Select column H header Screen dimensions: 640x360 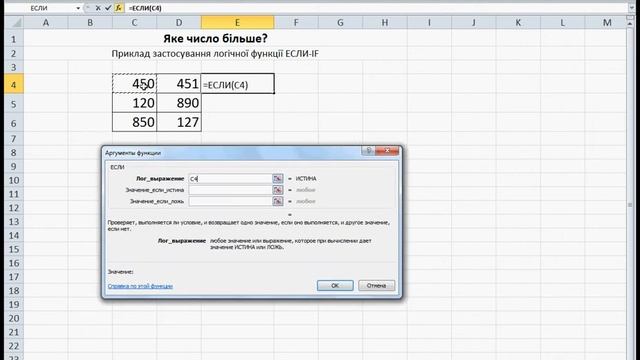point(385,22)
